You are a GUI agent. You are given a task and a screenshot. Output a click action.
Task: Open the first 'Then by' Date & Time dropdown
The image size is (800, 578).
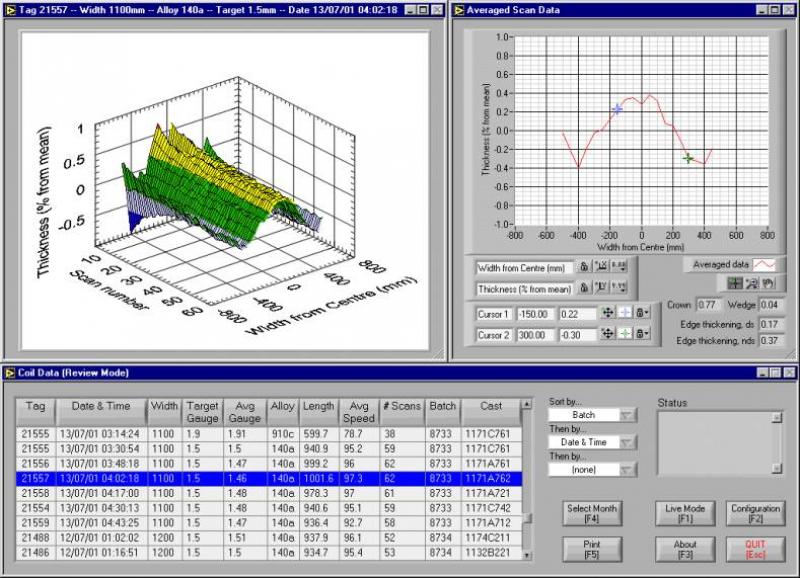click(x=593, y=442)
